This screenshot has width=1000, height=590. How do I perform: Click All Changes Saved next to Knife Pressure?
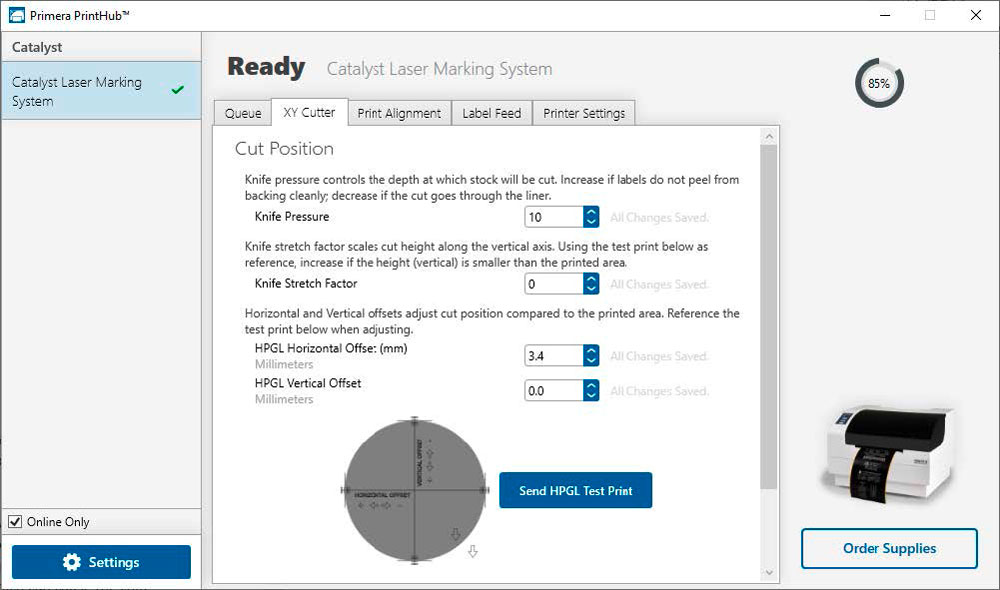click(x=659, y=218)
